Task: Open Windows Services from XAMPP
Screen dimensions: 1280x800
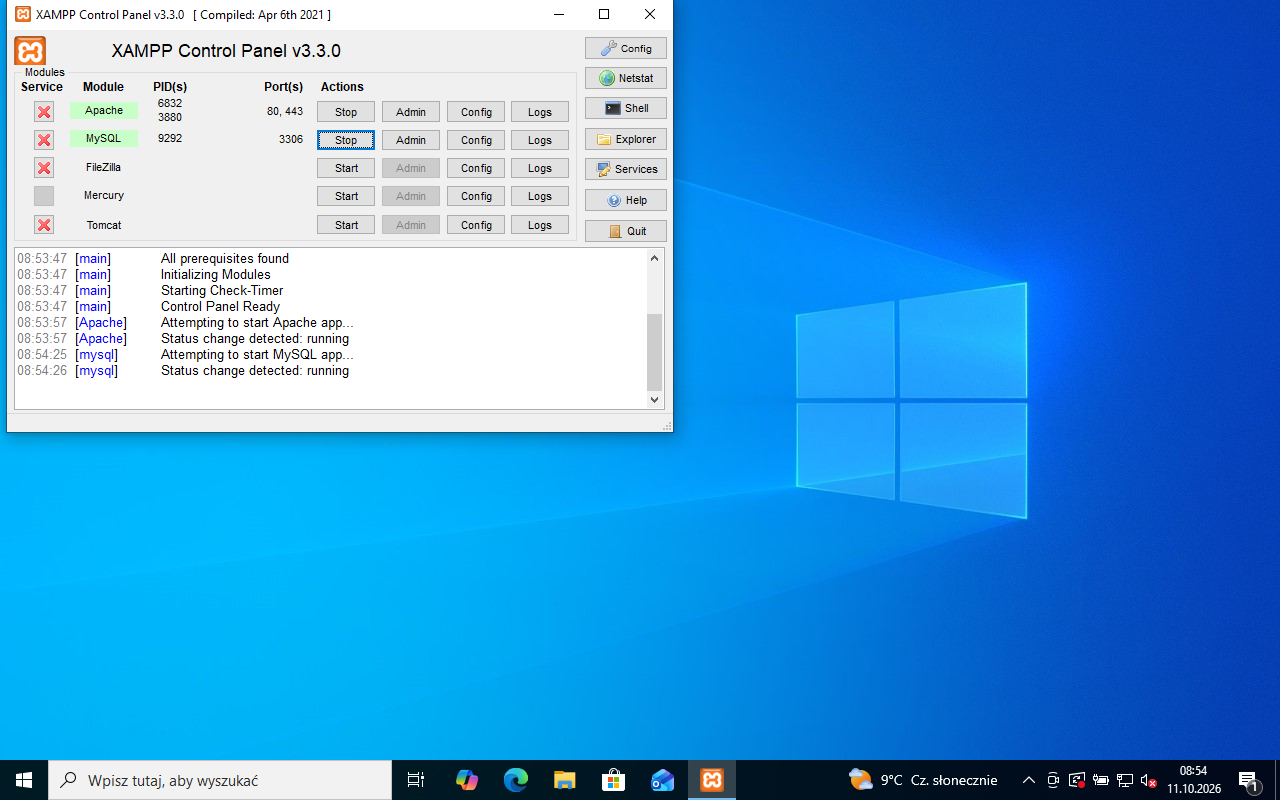Action: [x=626, y=169]
